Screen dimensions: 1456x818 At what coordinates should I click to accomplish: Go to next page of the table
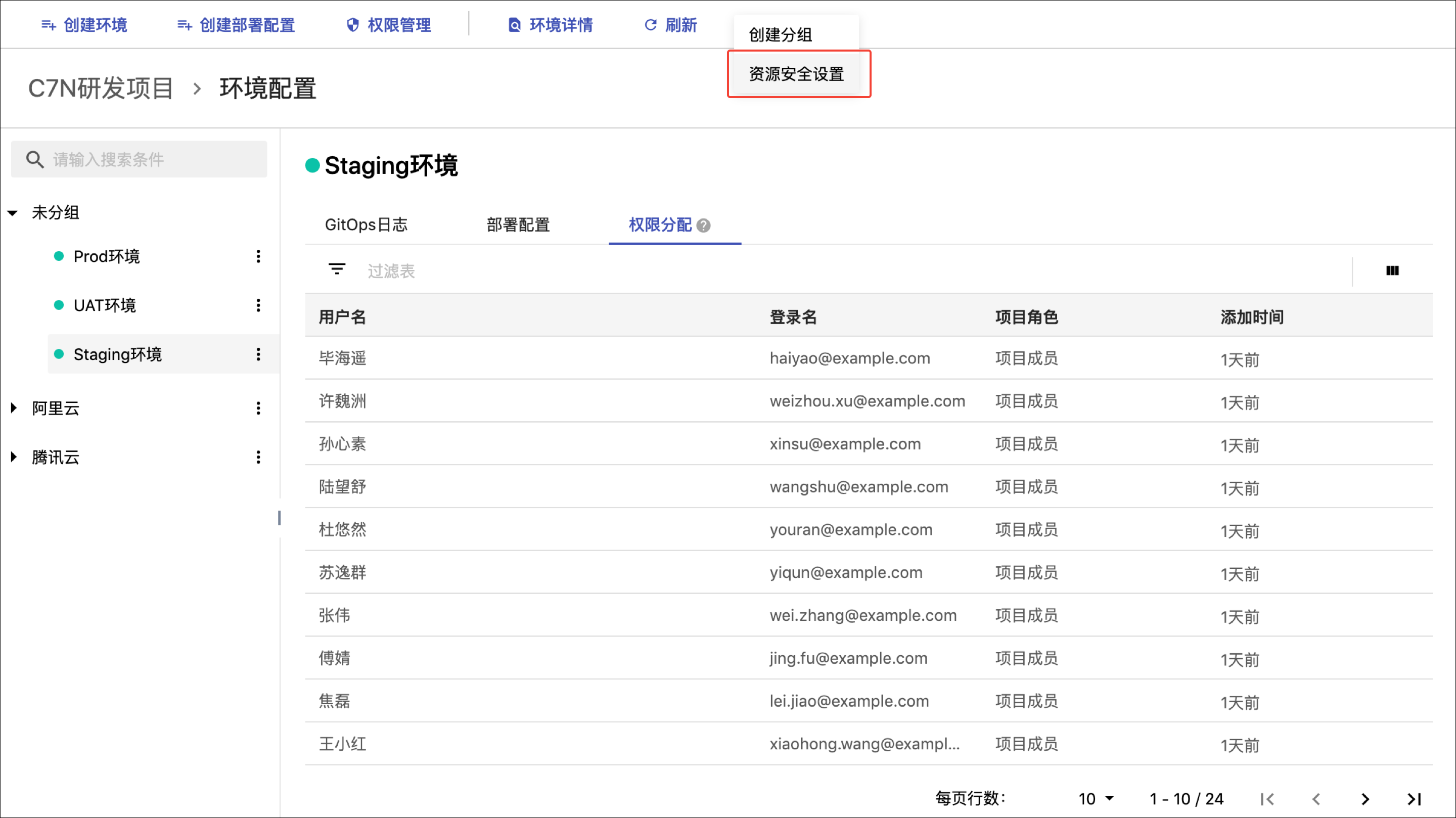pos(1365,799)
